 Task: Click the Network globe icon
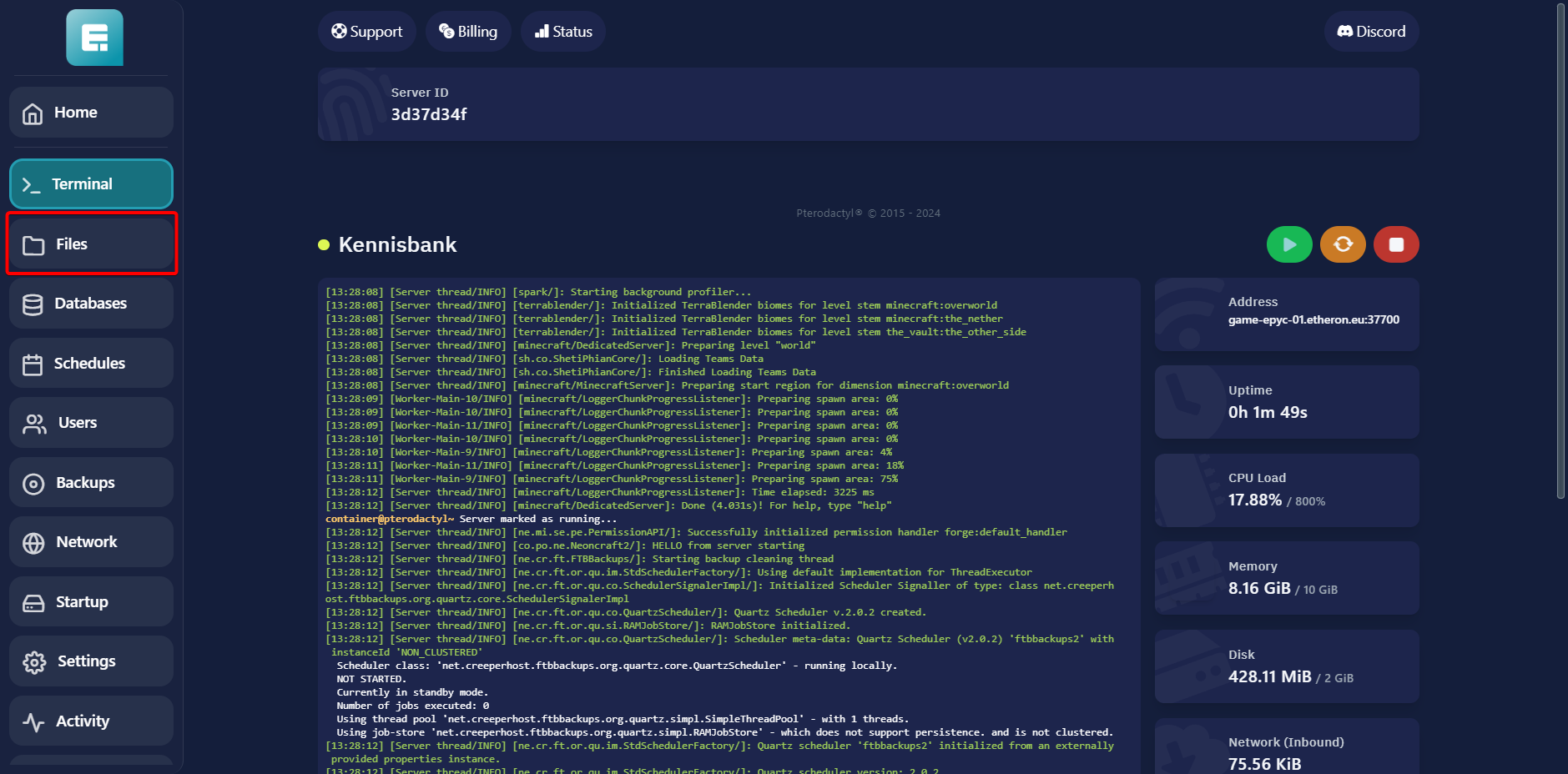point(33,543)
